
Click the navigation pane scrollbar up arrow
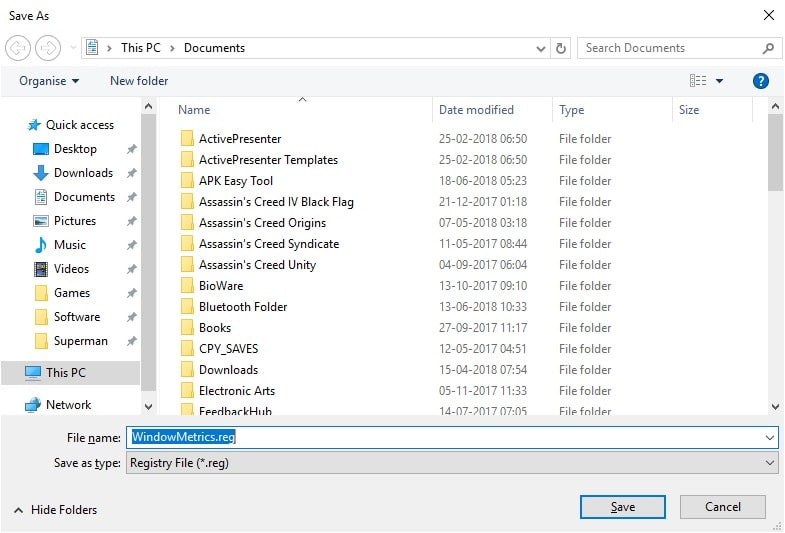[148, 106]
